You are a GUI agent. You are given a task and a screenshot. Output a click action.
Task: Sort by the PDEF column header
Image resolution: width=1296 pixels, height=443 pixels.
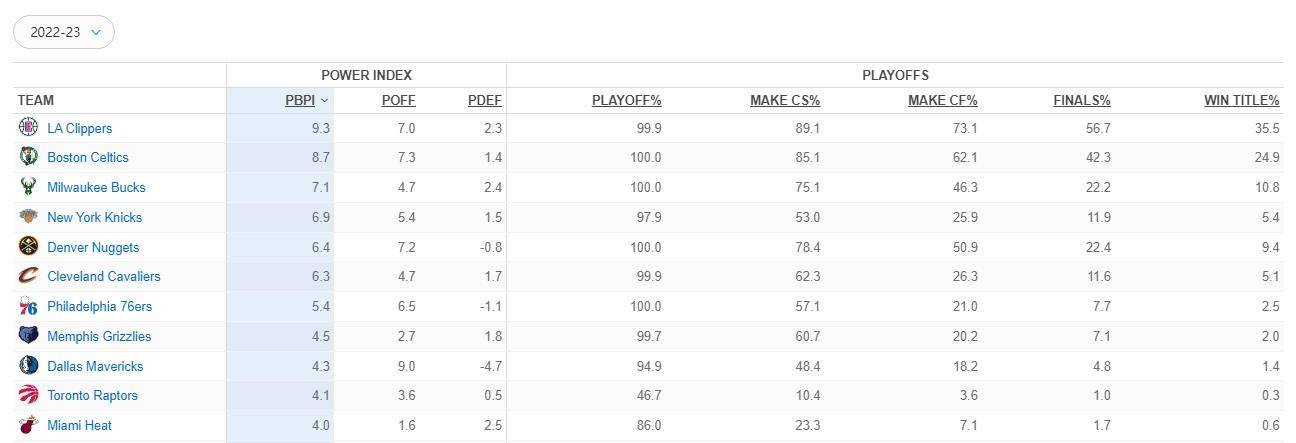pos(485,100)
